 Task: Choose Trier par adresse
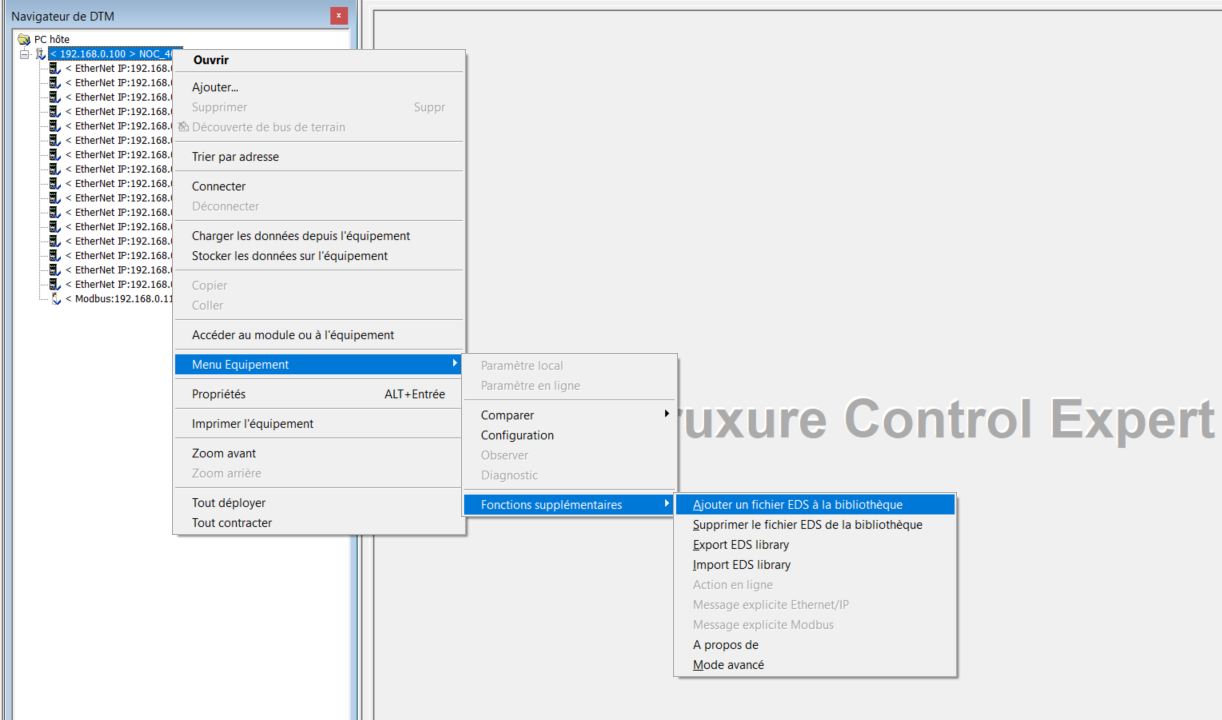coord(235,157)
